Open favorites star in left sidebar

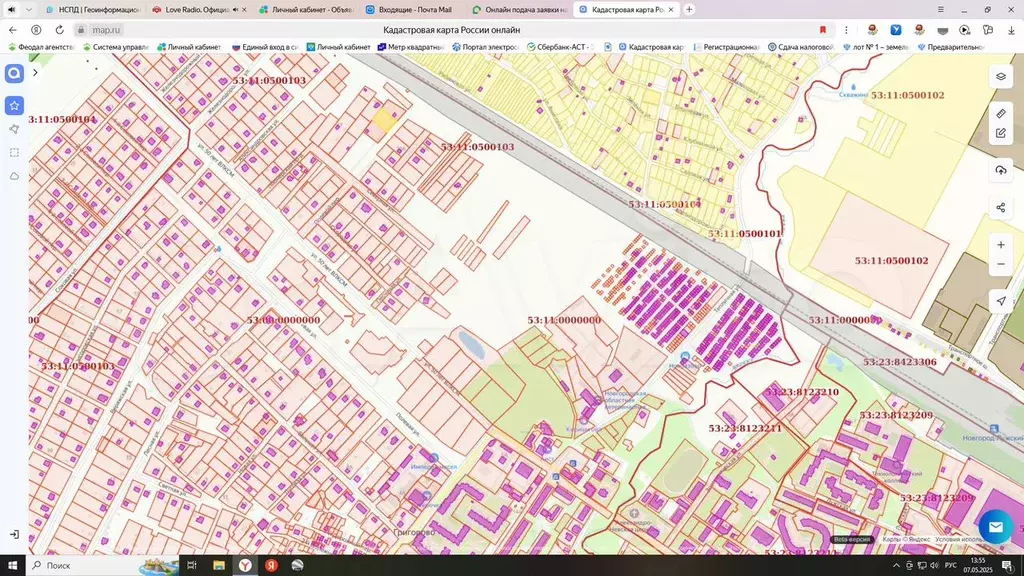tap(14, 105)
